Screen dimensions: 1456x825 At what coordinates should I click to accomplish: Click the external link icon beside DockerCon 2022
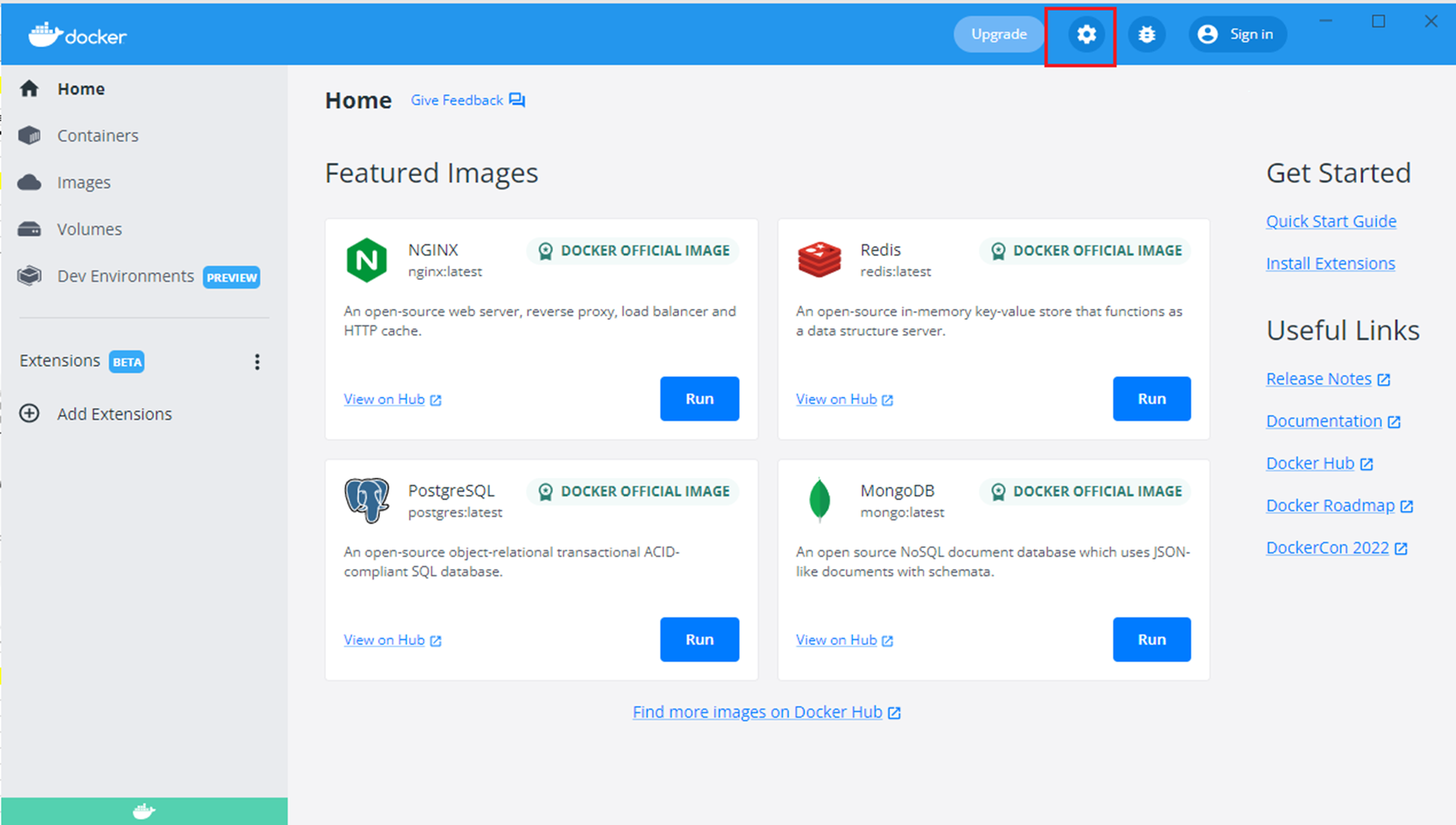1401,549
